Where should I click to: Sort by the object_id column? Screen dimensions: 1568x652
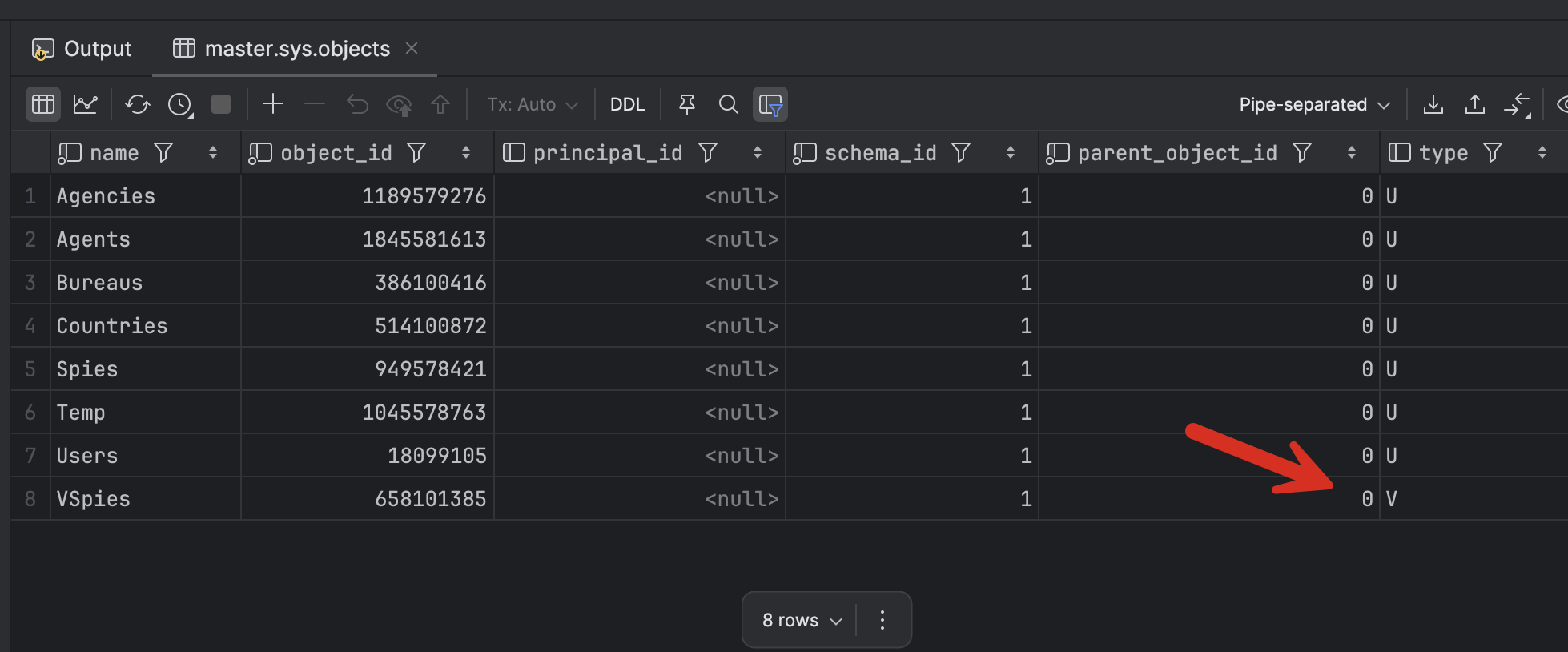click(x=466, y=152)
